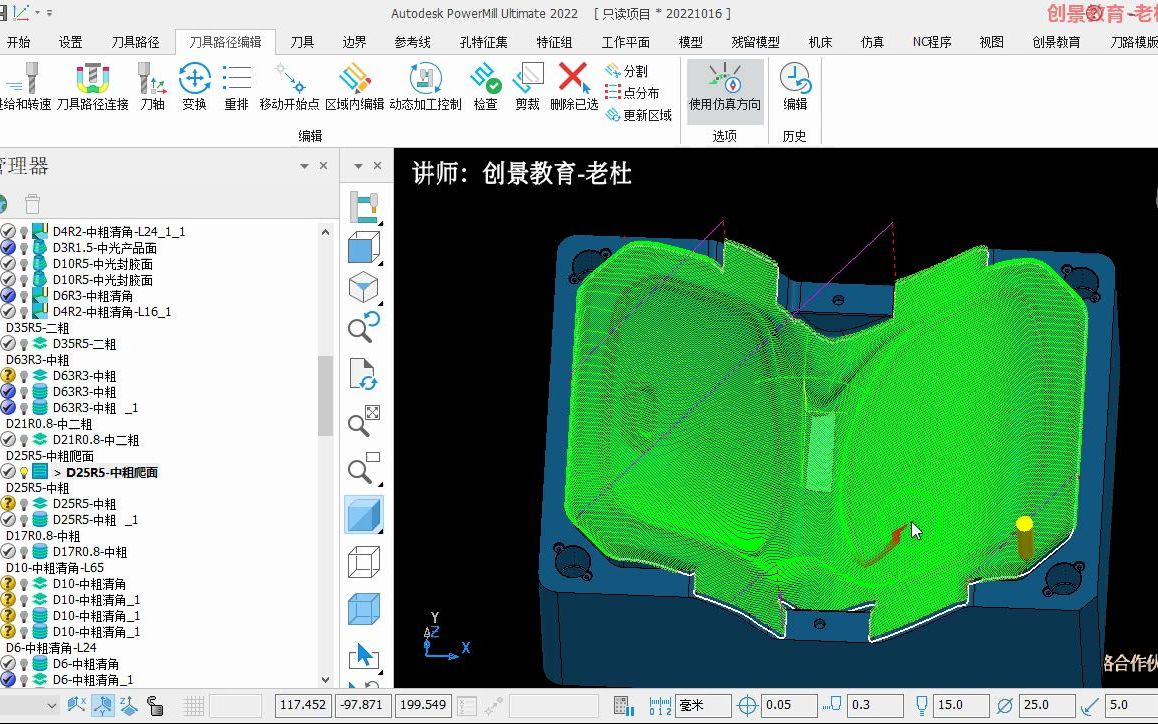Click the recycle bin icon in explorer
1158x724 pixels.
[x=32, y=203]
